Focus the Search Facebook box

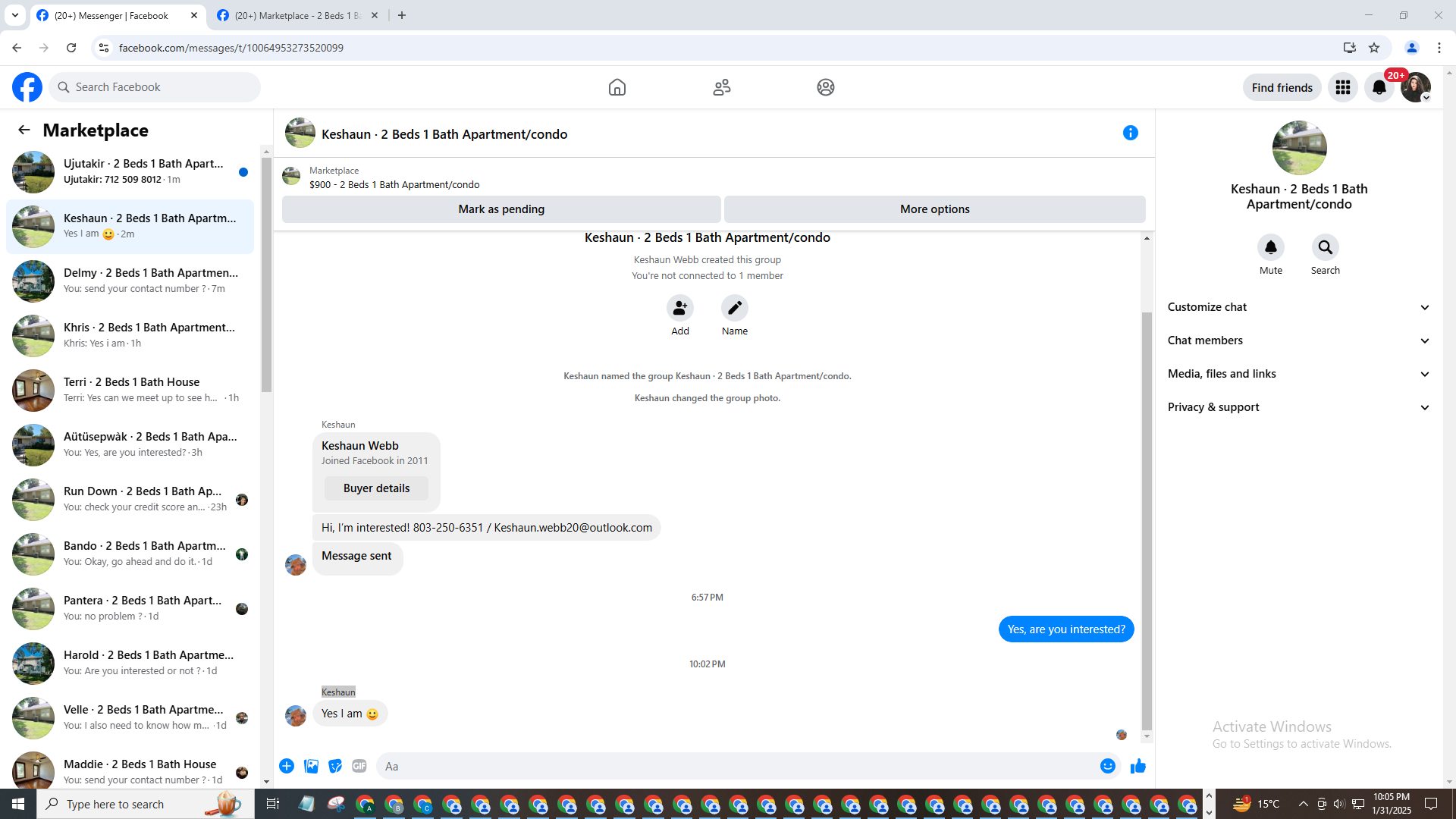click(x=155, y=87)
